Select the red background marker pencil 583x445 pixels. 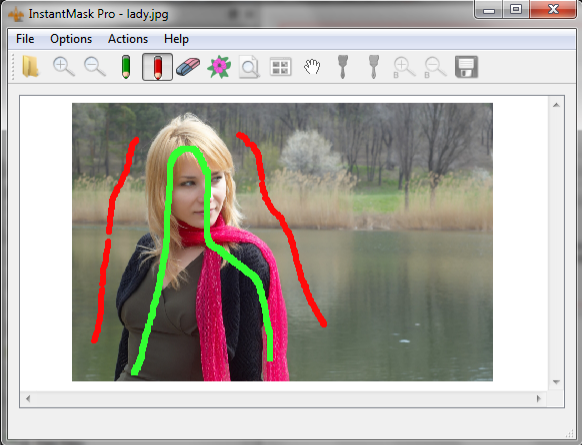coord(157,67)
